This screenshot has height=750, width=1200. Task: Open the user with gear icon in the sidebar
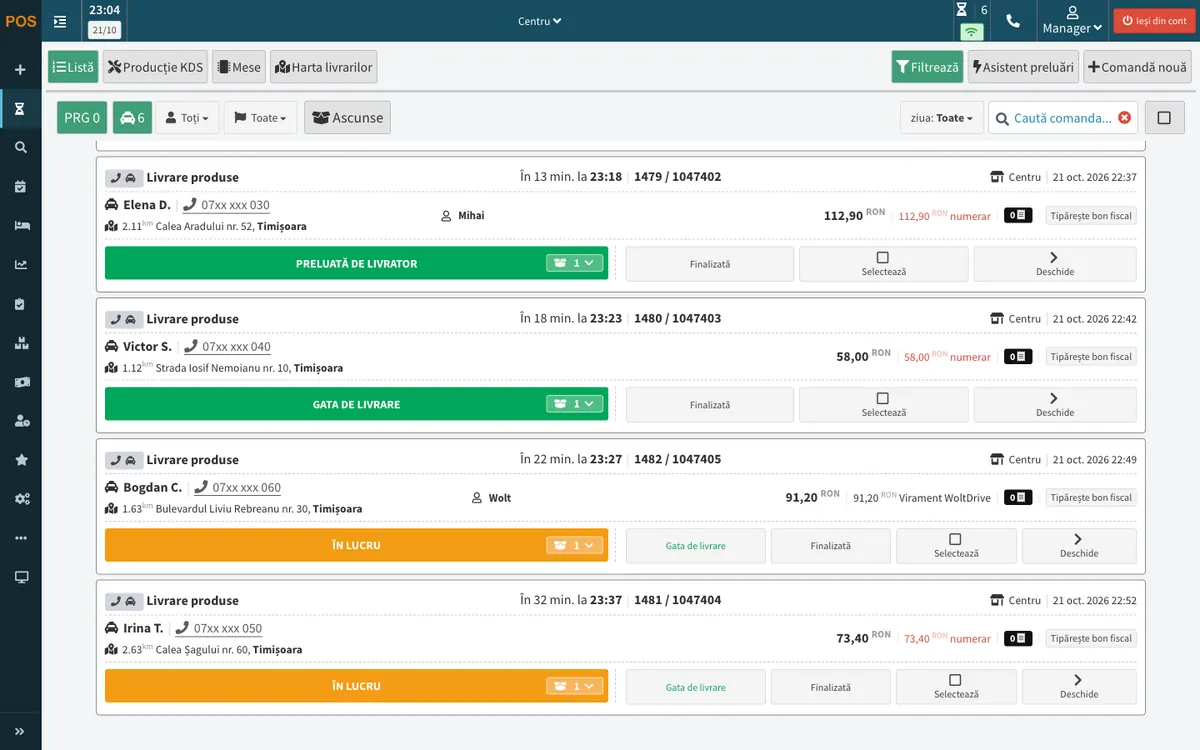point(20,421)
